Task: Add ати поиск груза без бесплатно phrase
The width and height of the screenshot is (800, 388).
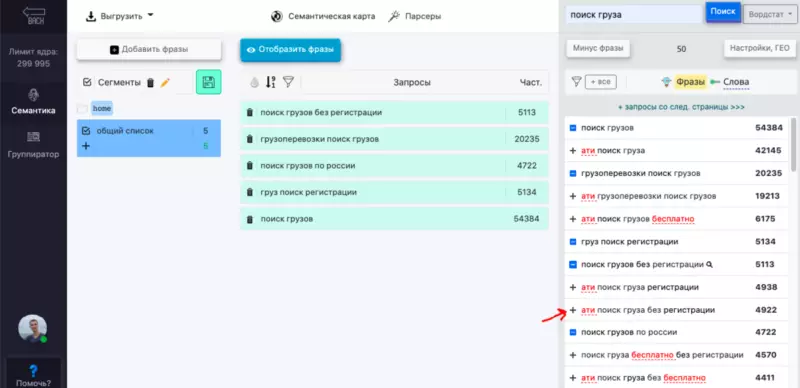Action: coord(572,378)
